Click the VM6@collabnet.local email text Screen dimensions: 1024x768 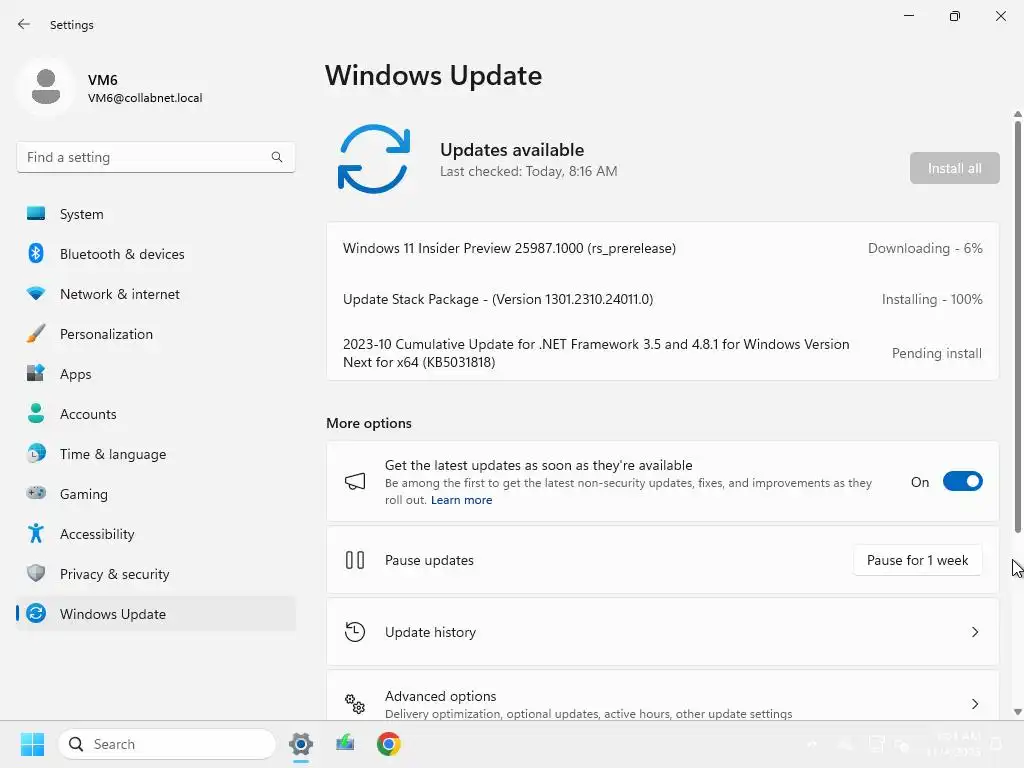(x=145, y=98)
